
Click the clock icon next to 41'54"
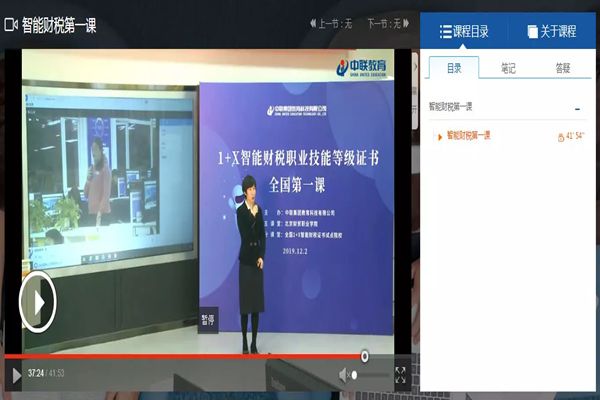pyautogui.click(x=560, y=136)
